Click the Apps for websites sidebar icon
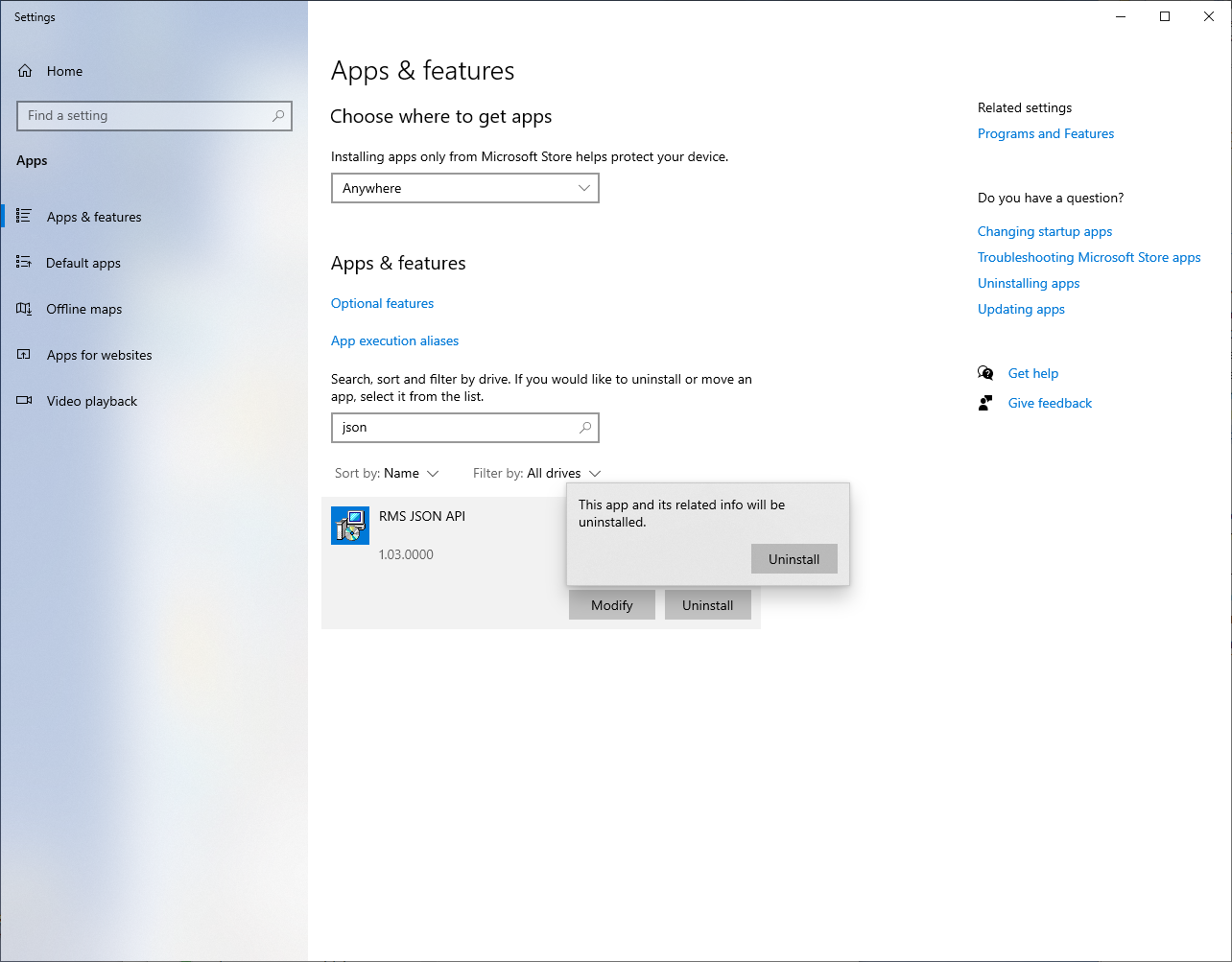Screen dimensions: 1232x962 point(25,355)
